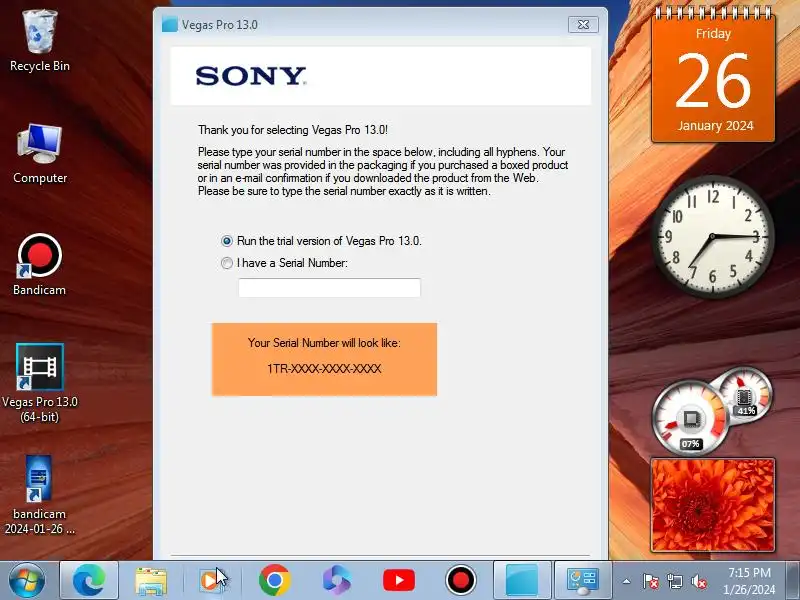Select I have a Serial Number option
The image size is (800, 600).
(227, 263)
